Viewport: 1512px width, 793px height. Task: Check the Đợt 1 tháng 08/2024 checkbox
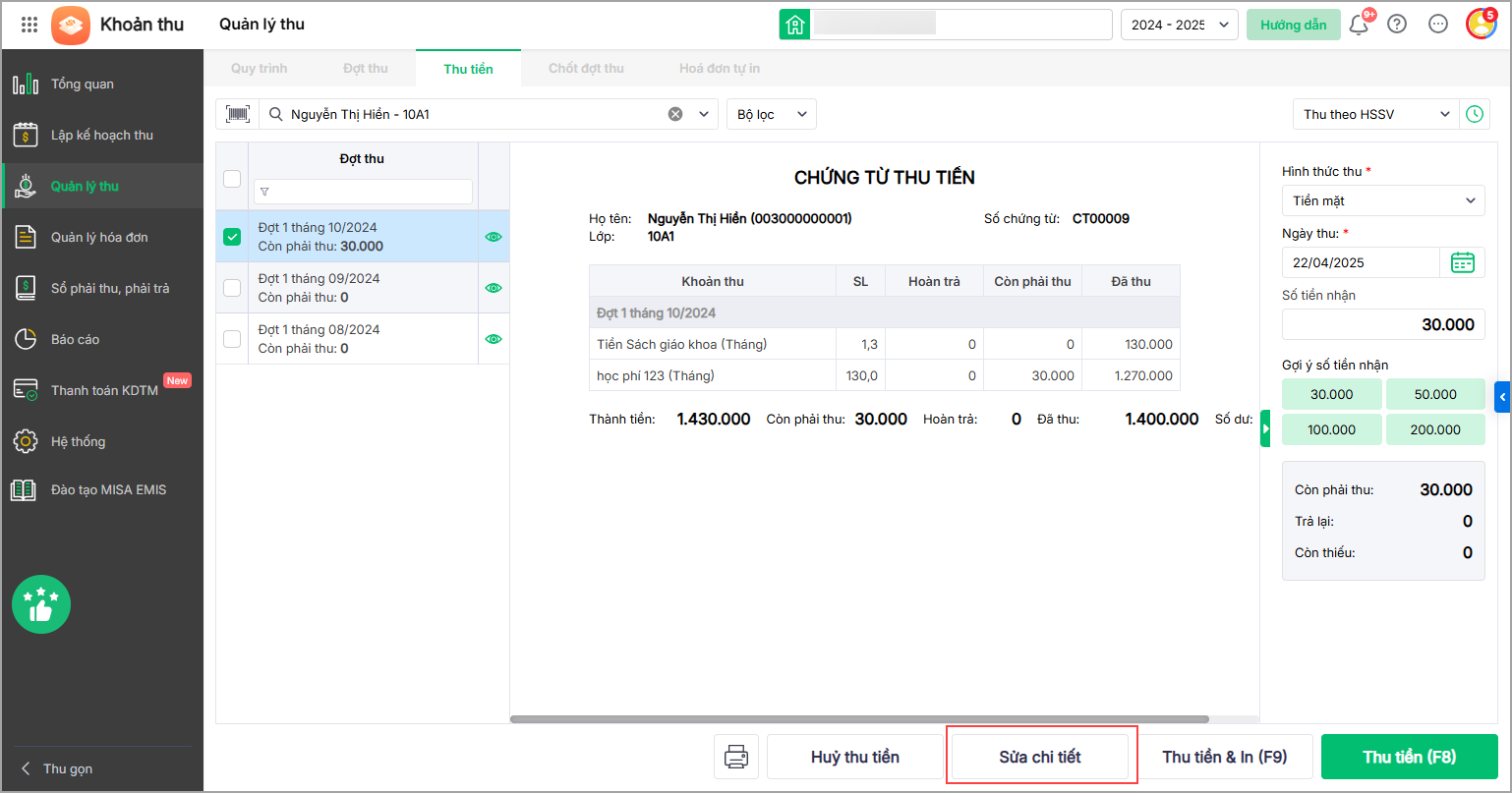click(232, 339)
